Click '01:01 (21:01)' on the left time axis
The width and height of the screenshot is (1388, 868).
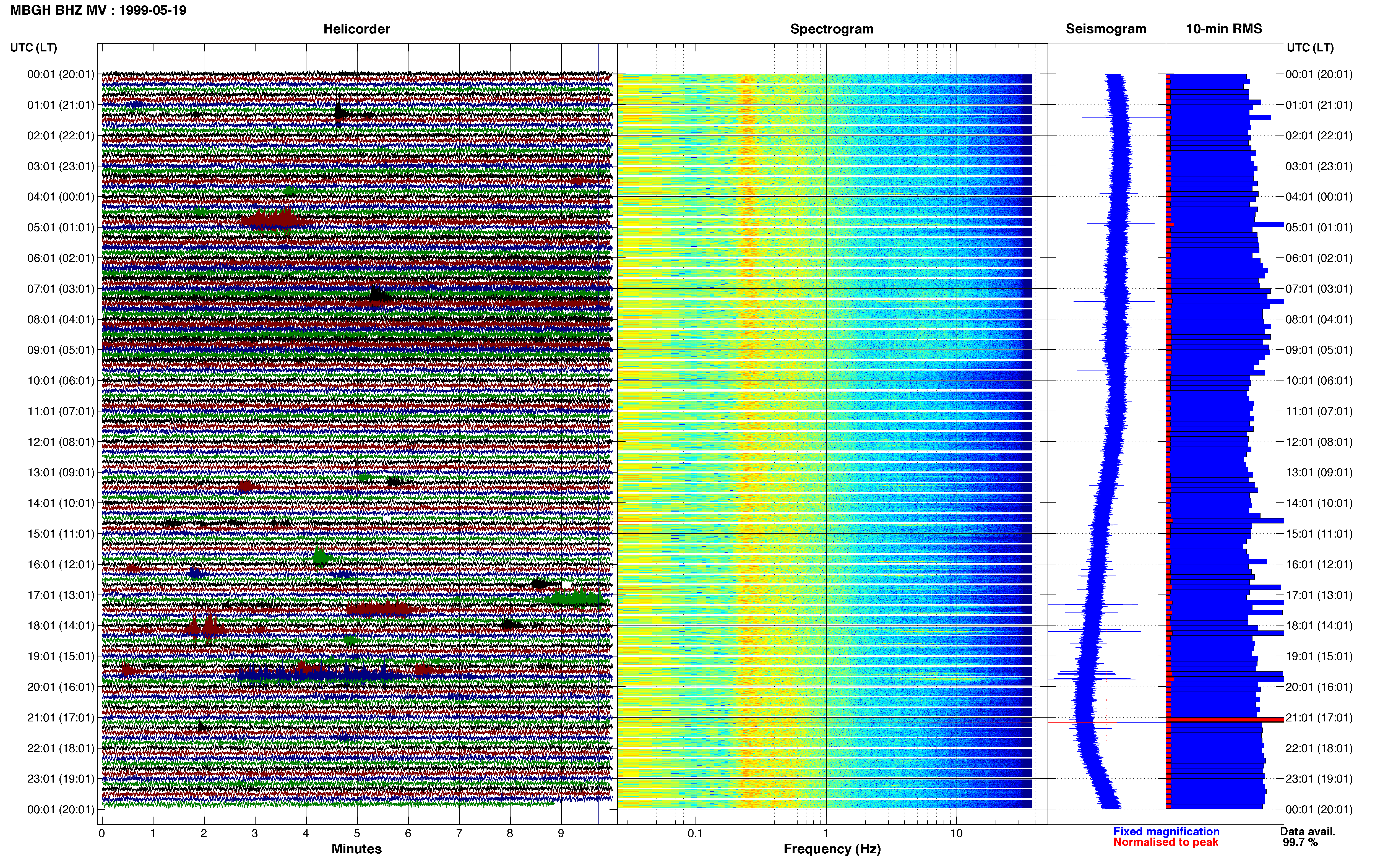click(x=60, y=105)
